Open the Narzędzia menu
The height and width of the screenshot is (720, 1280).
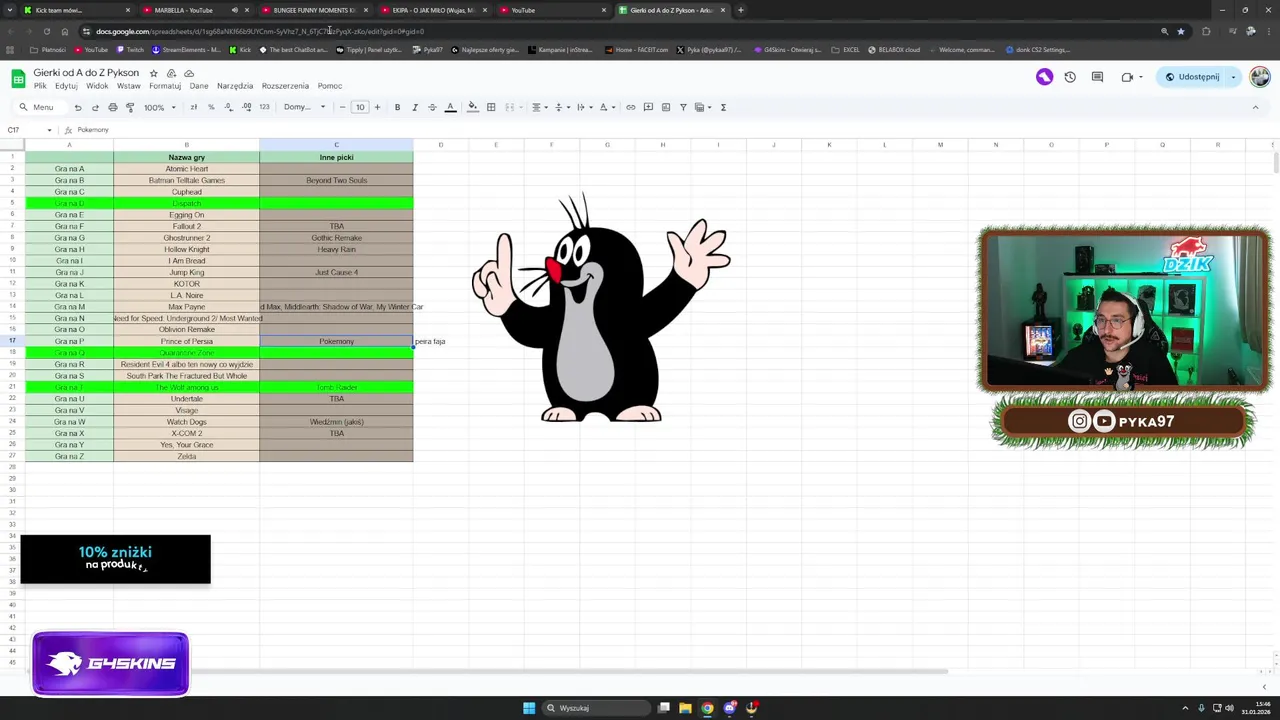click(235, 86)
